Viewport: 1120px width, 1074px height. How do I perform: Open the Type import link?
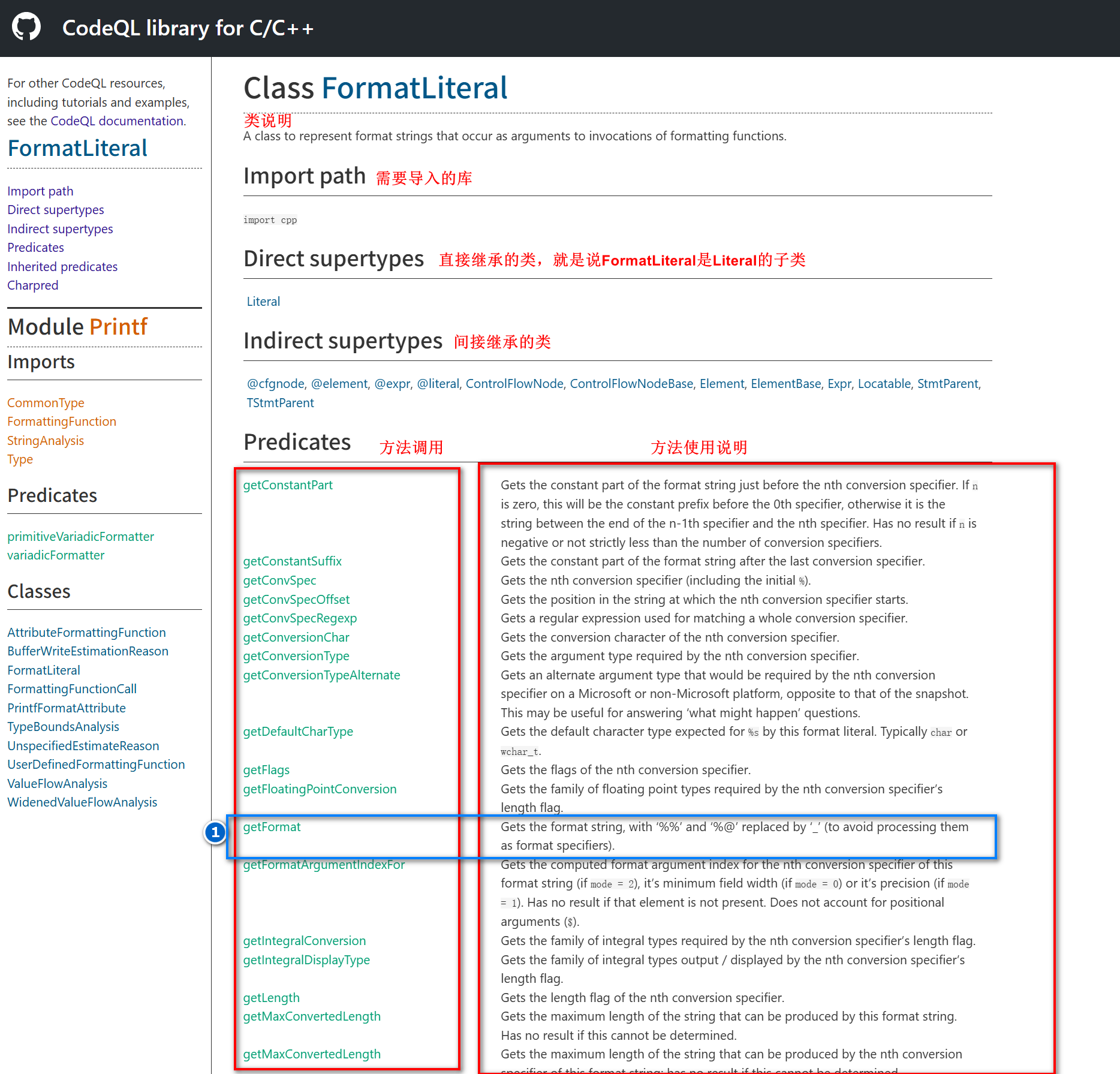click(x=20, y=459)
